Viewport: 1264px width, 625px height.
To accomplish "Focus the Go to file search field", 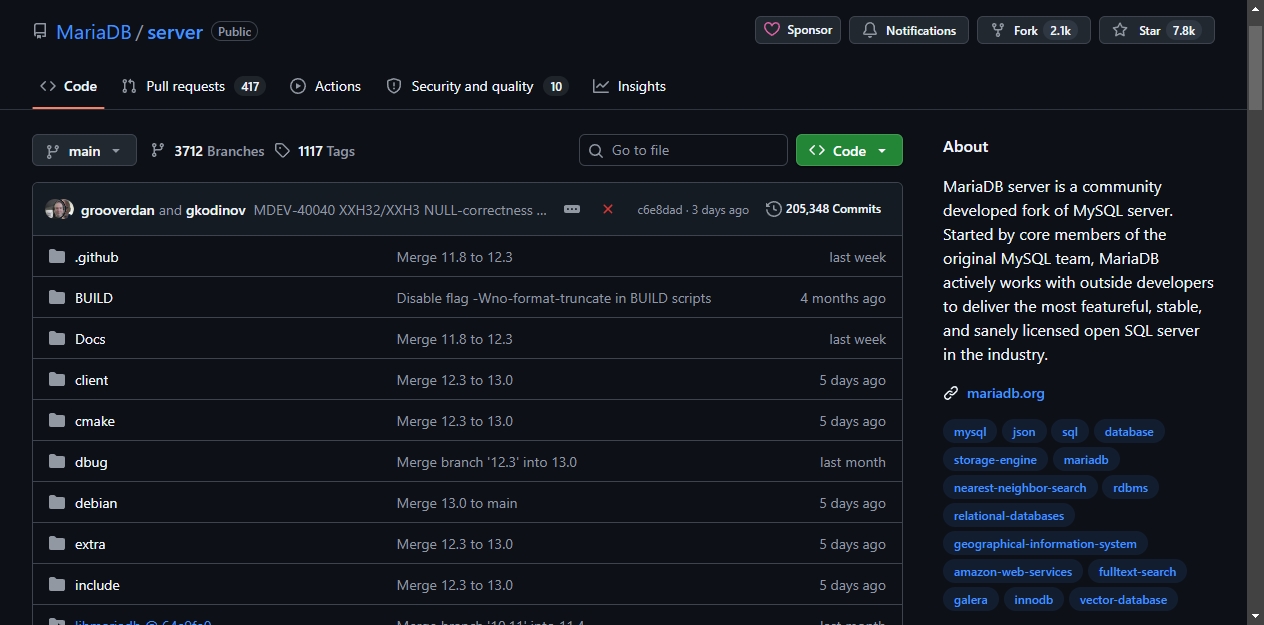I will (683, 150).
